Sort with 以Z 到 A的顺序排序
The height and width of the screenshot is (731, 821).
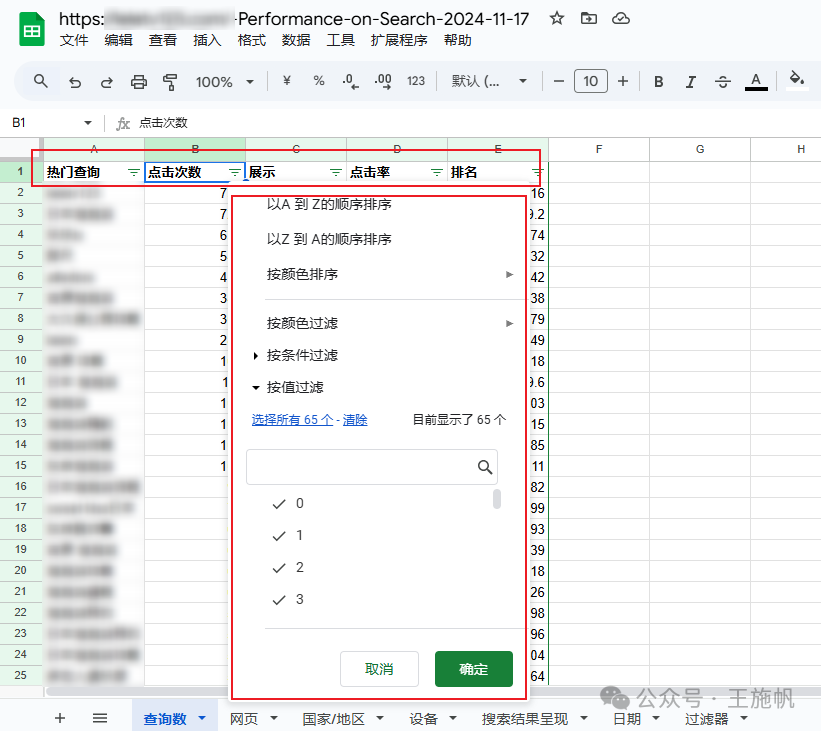tap(329, 239)
